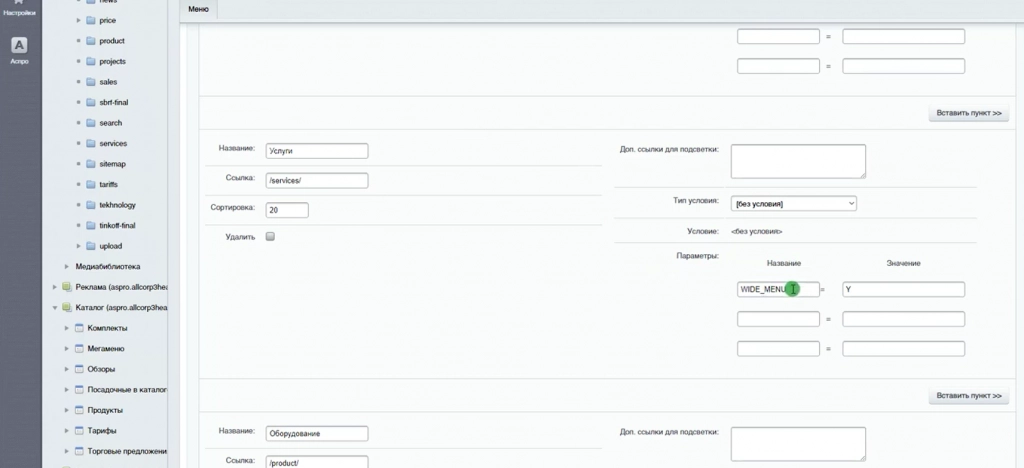Click the tinkoff-final folder icon

click(x=91, y=226)
